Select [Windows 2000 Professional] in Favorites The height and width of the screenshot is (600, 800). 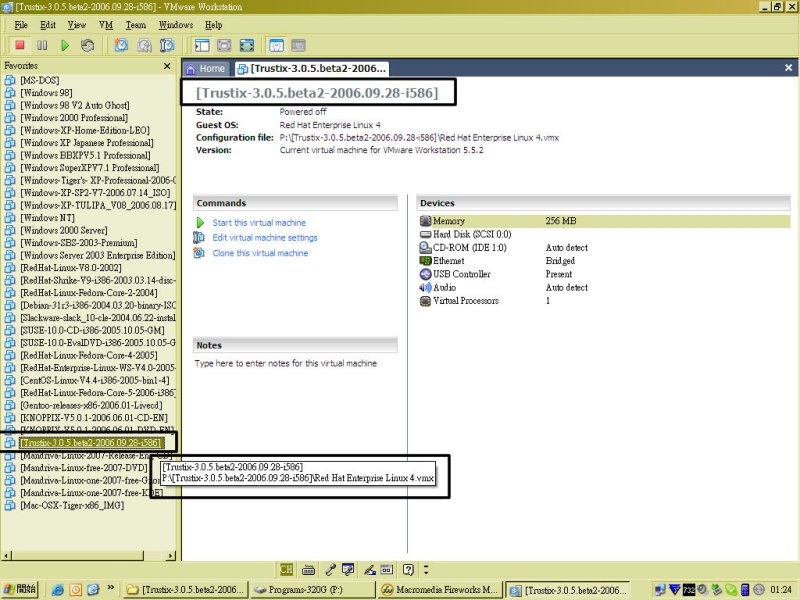click(x=74, y=118)
